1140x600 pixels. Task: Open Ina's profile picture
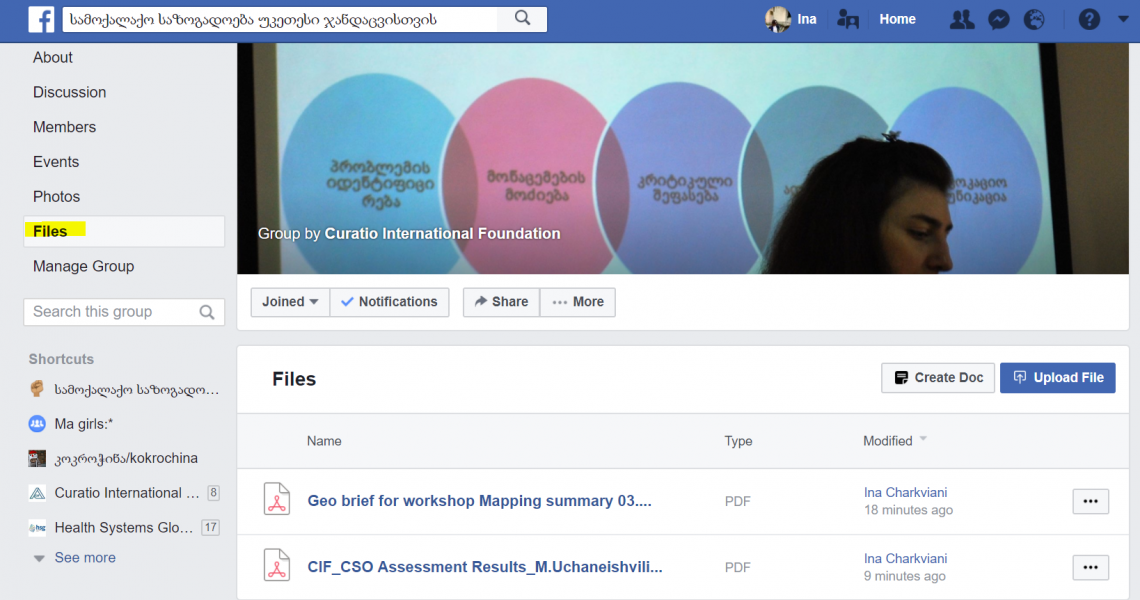tap(778, 20)
